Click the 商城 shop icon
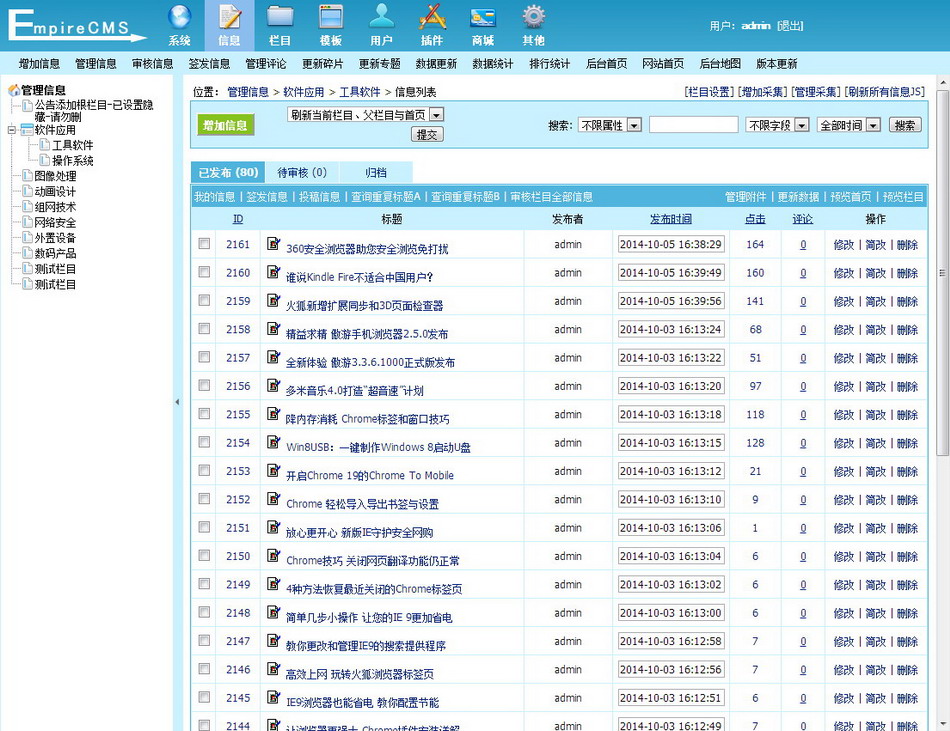Image resolution: width=950 pixels, height=731 pixels. tap(483, 24)
